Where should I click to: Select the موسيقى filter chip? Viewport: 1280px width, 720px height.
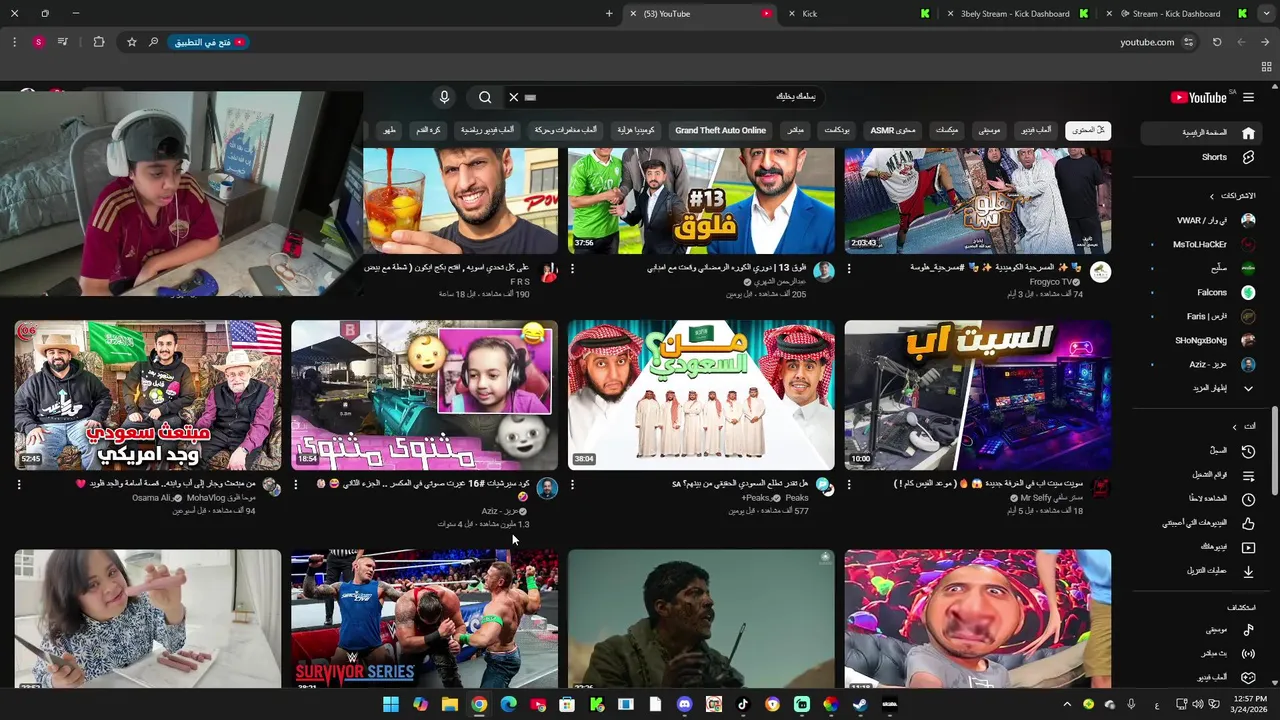click(x=989, y=130)
